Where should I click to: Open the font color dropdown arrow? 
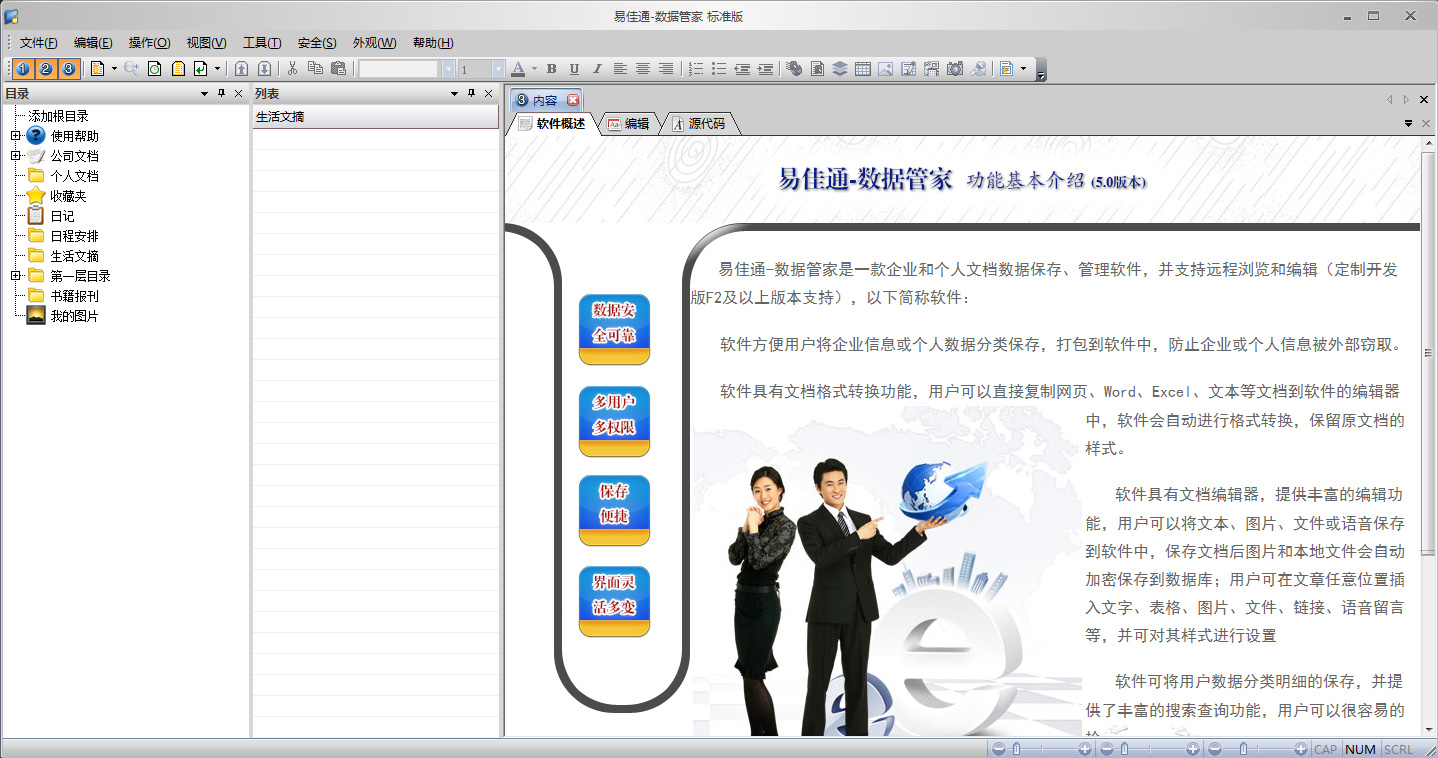(x=534, y=69)
